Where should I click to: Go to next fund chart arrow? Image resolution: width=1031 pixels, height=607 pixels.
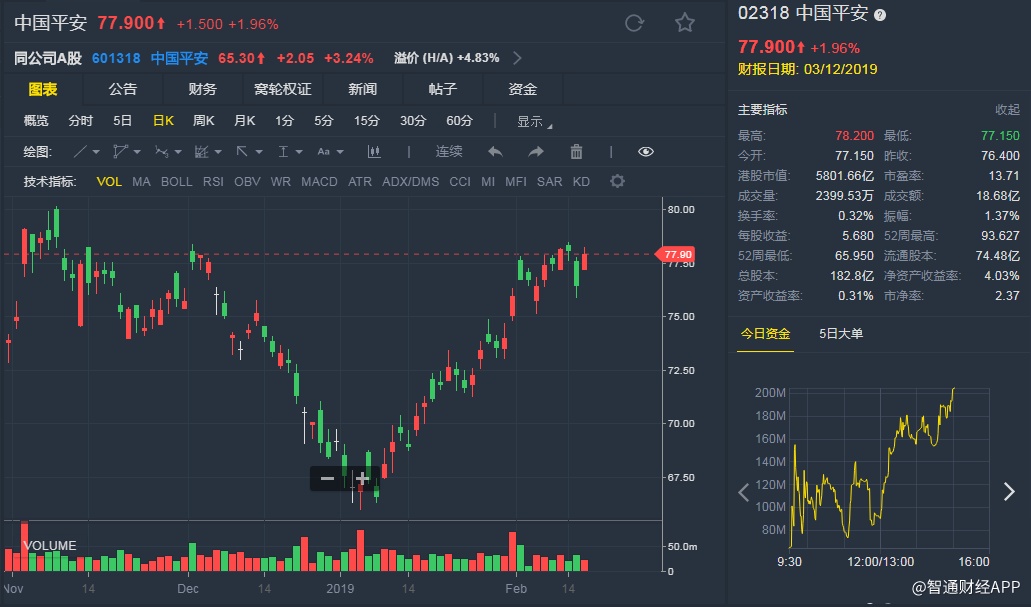(x=1009, y=491)
